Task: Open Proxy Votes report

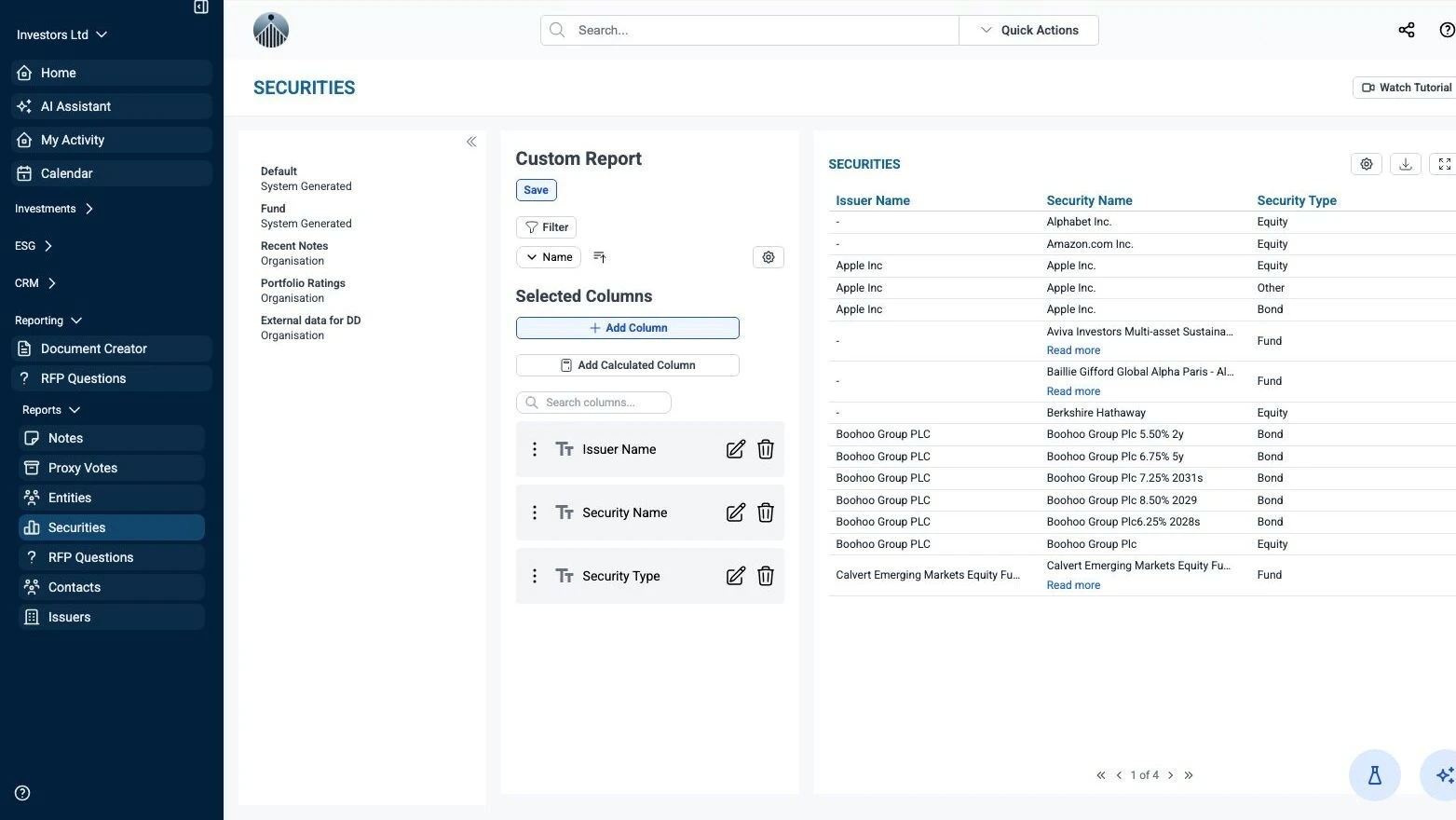Action: click(112, 468)
